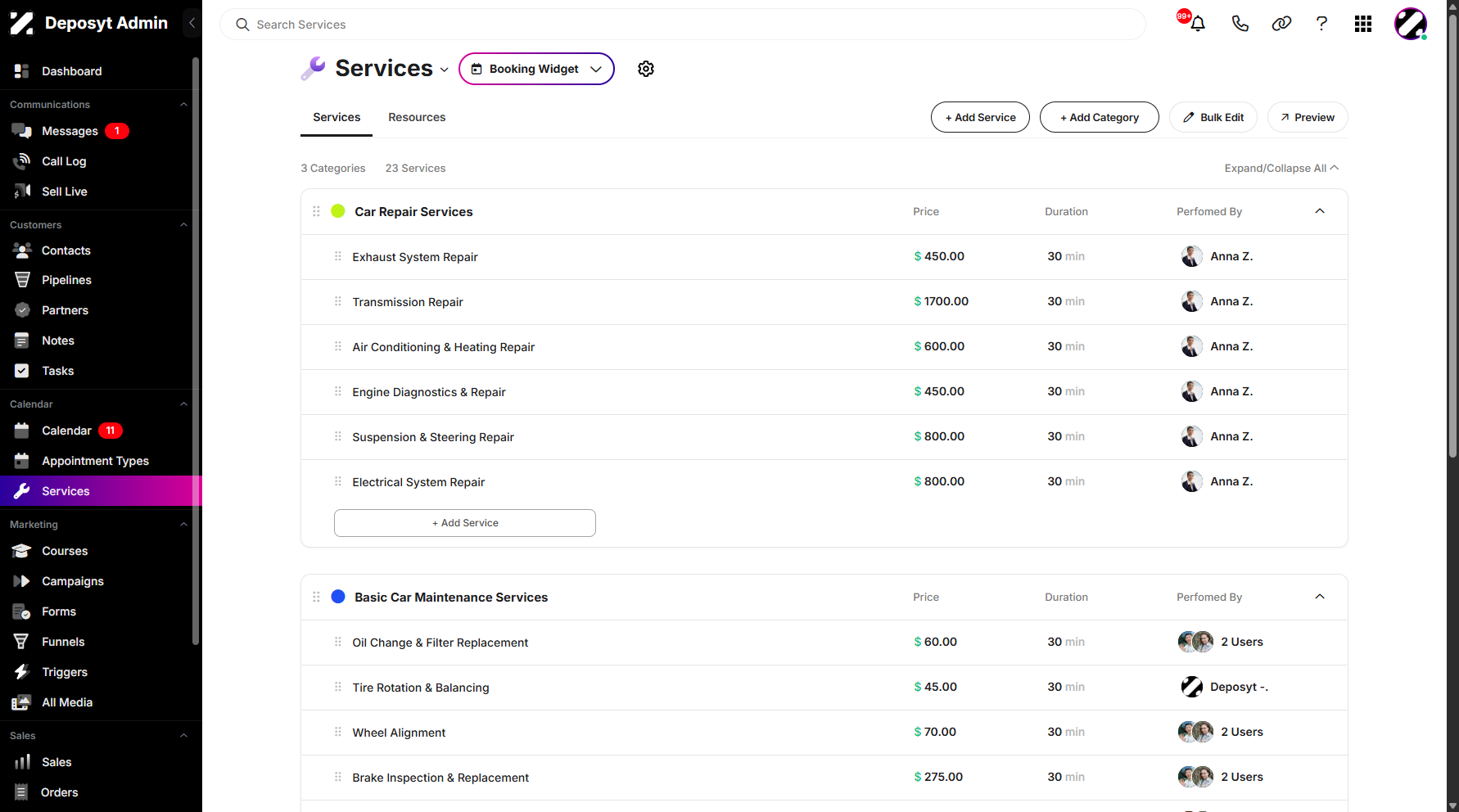Click the Sales bar chart icon
Viewport: 1459px width, 812px height.
click(x=22, y=762)
